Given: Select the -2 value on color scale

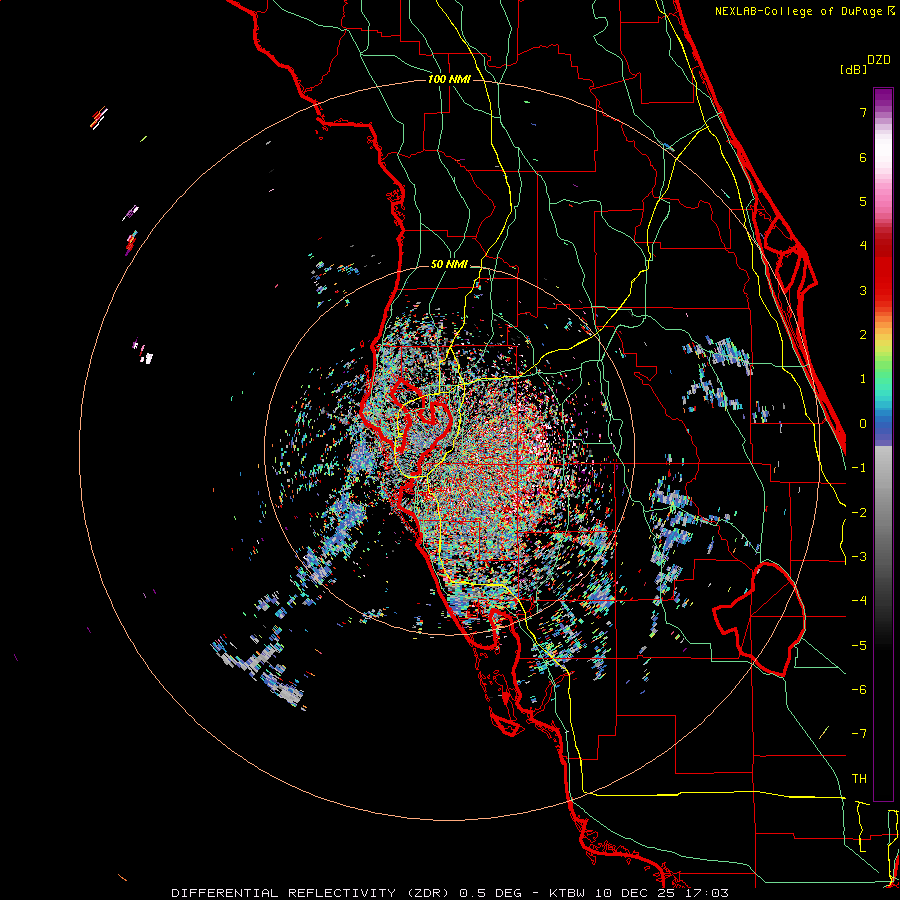Looking at the screenshot, I should (859, 513).
